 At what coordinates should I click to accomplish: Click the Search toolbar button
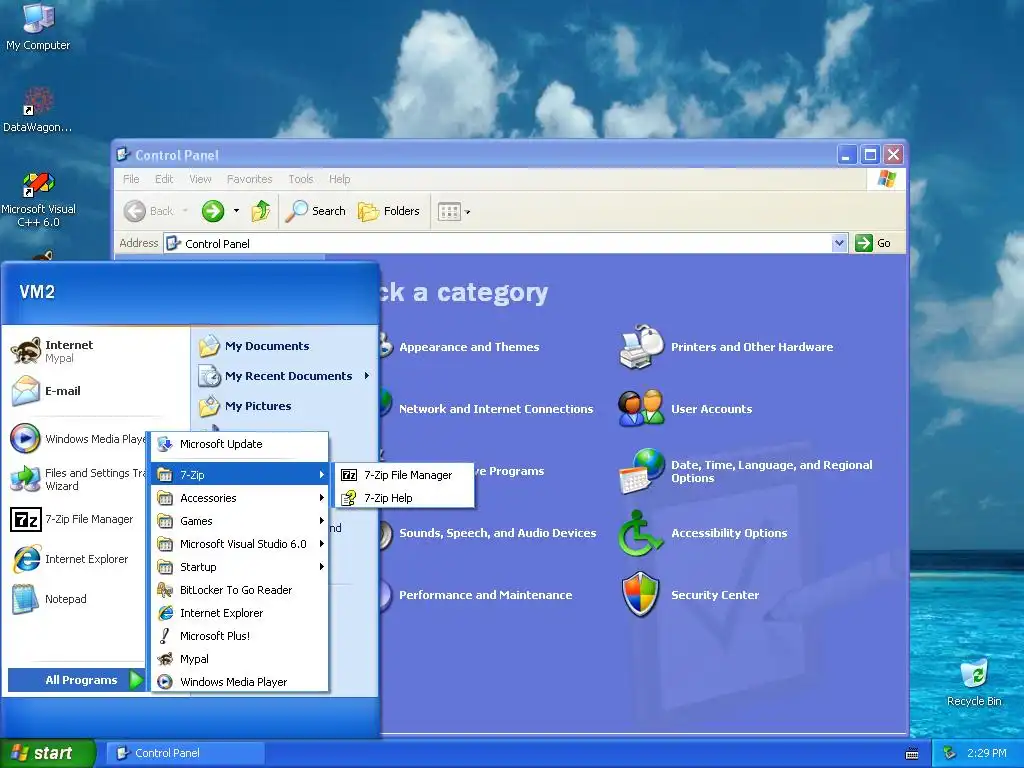[315, 211]
